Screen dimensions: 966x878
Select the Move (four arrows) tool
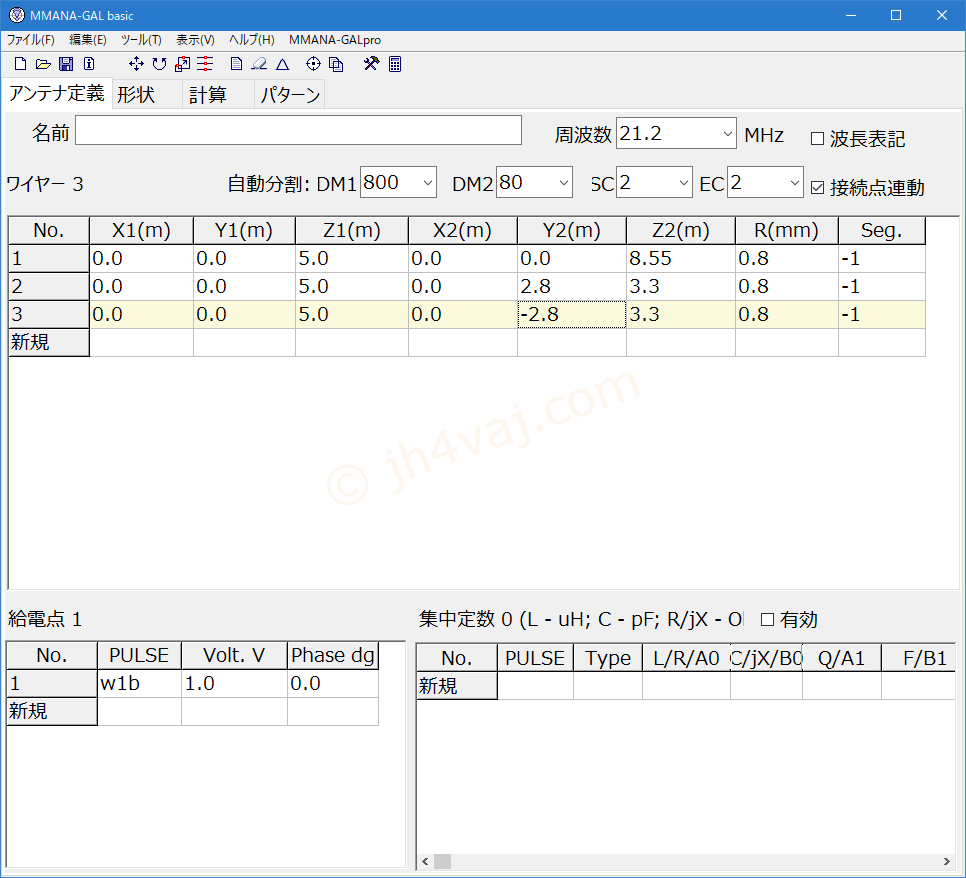[136, 63]
